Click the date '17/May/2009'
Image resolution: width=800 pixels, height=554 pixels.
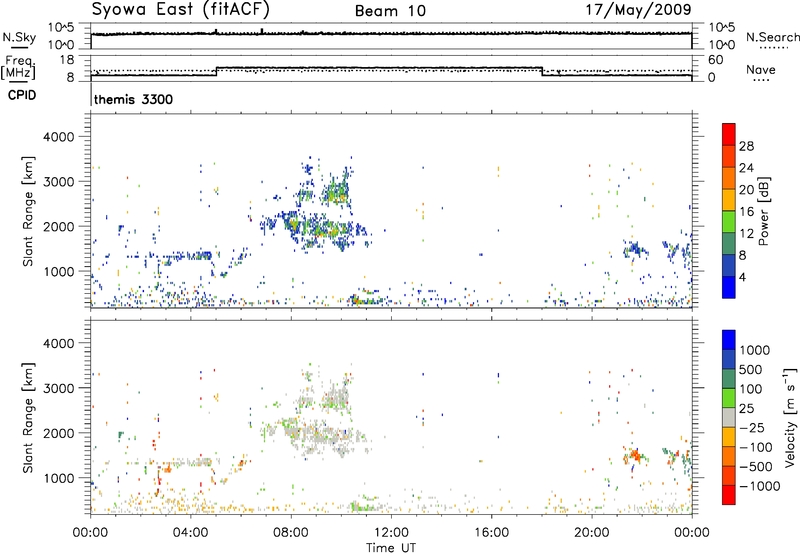pos(638,9)
